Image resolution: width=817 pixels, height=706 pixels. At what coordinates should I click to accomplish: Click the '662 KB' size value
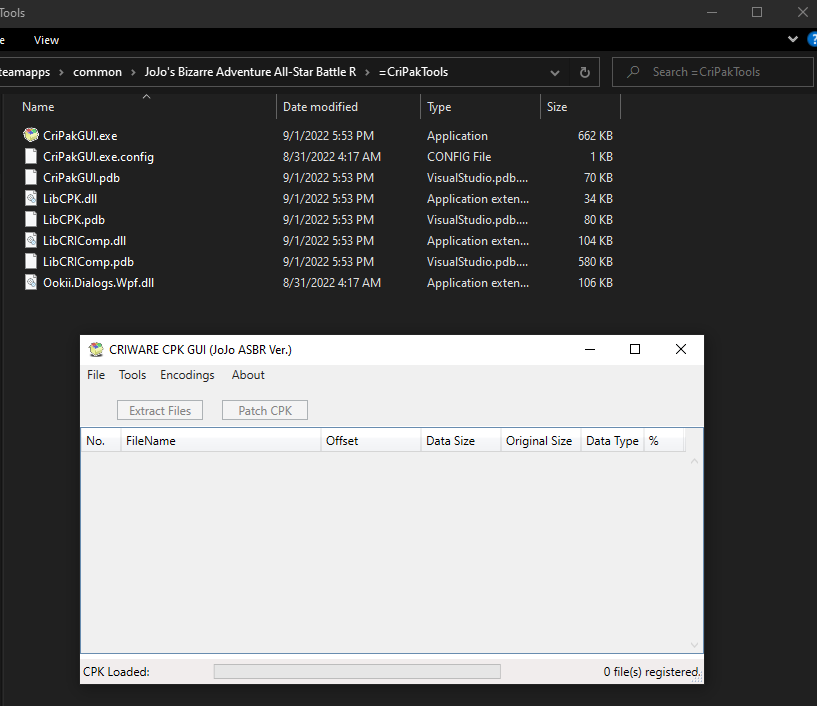595,136
